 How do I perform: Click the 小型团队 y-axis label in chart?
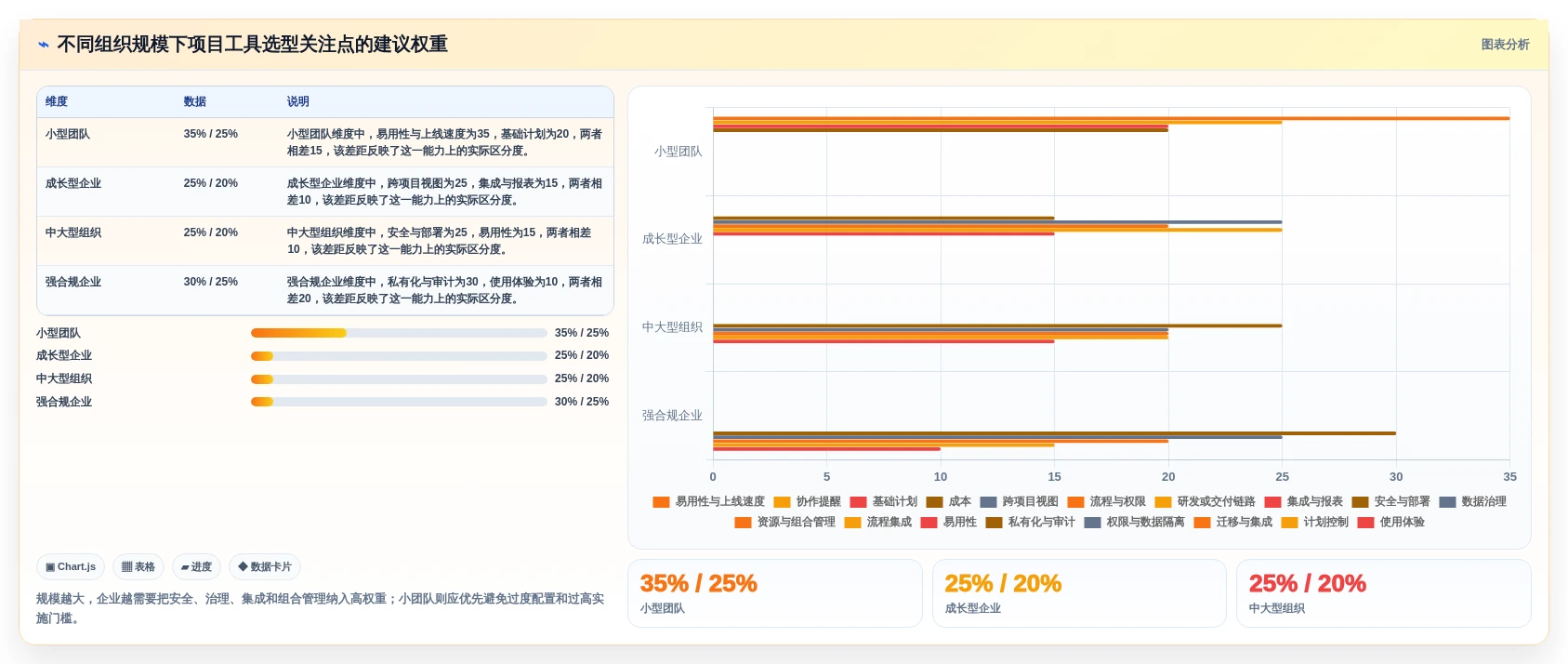pyautogui.click(x=679, y=152)
